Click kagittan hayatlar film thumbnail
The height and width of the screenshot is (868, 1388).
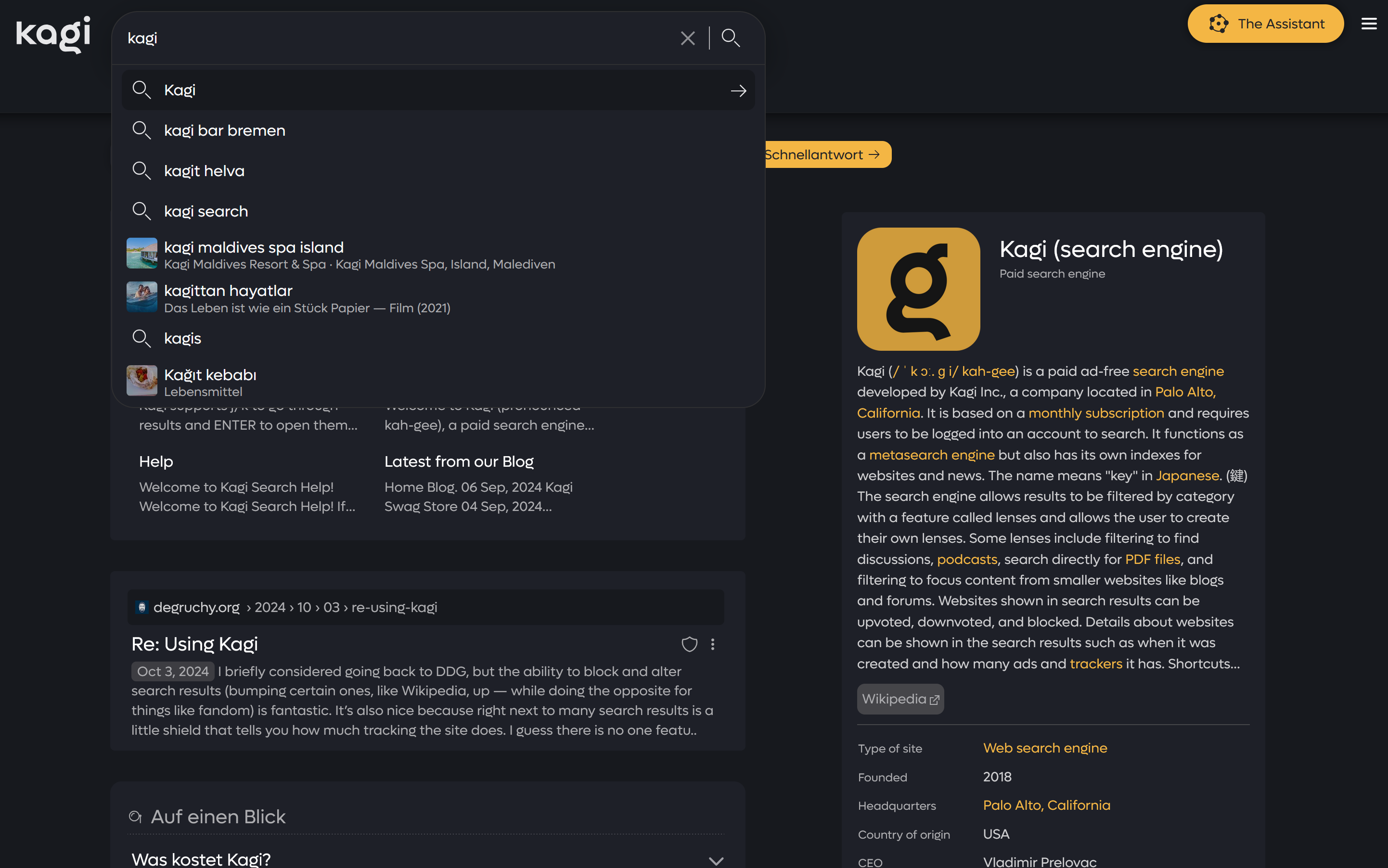pyautogui.click(x=142, y=297)
